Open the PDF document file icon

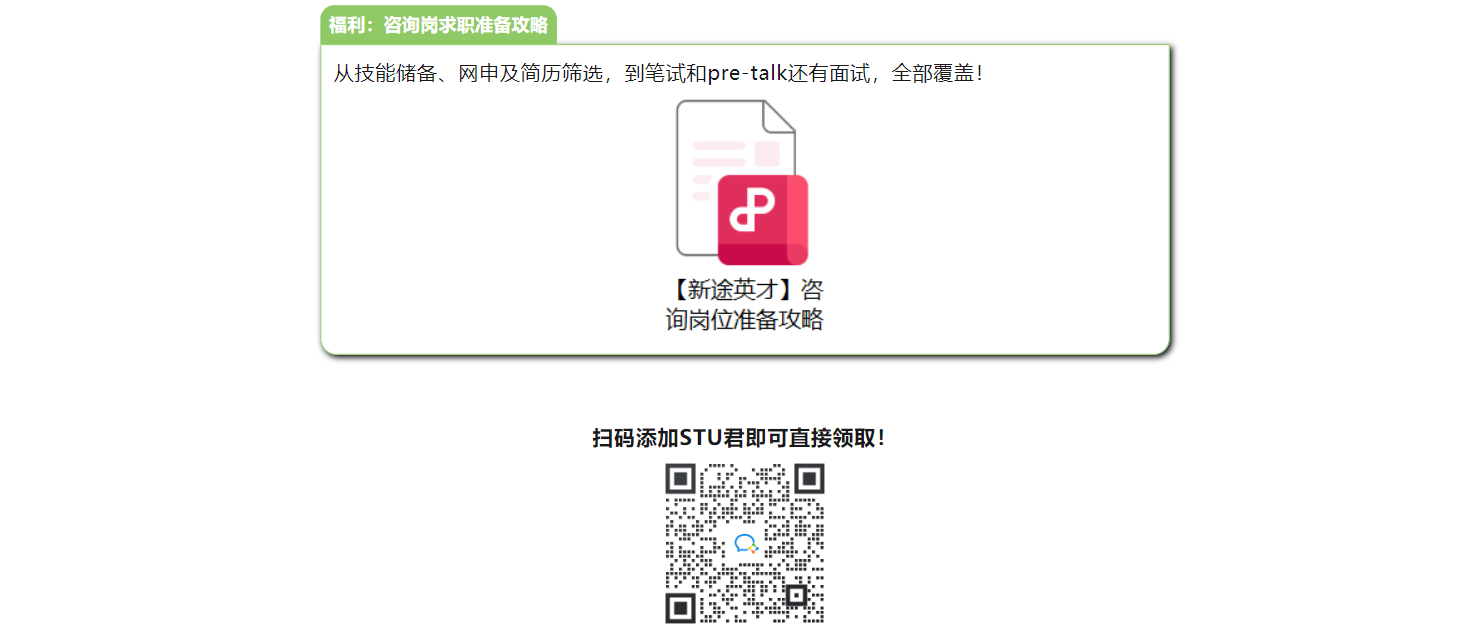pos(742,182)
